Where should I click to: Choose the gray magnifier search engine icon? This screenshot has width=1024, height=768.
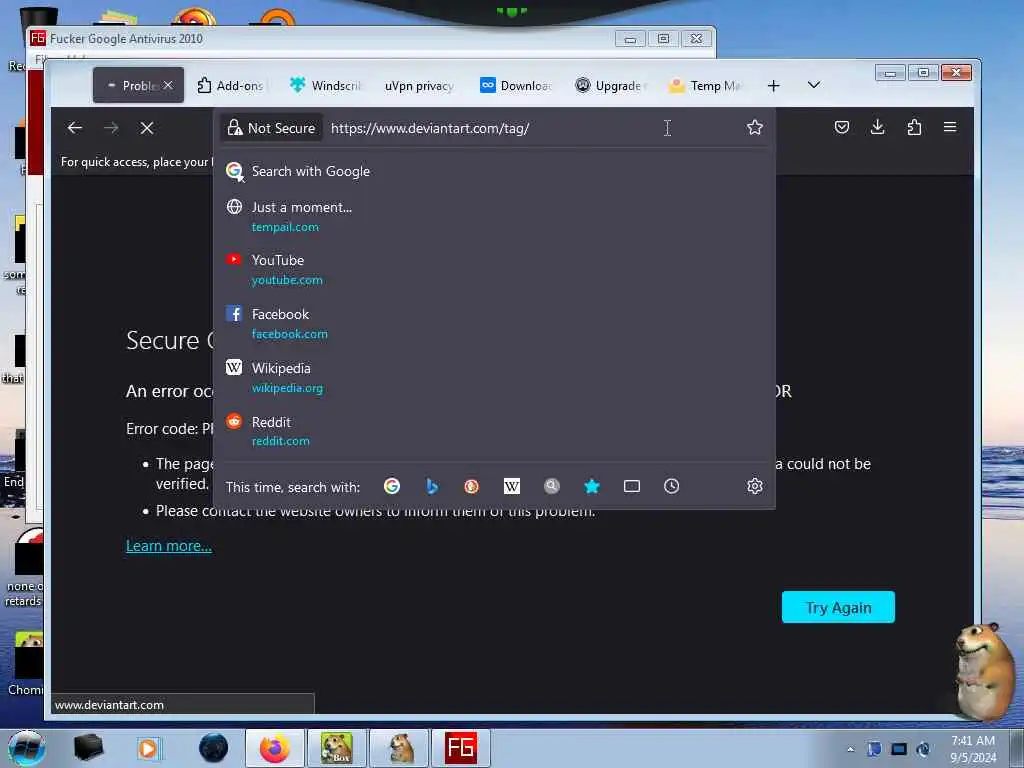(x=552, y=487)
